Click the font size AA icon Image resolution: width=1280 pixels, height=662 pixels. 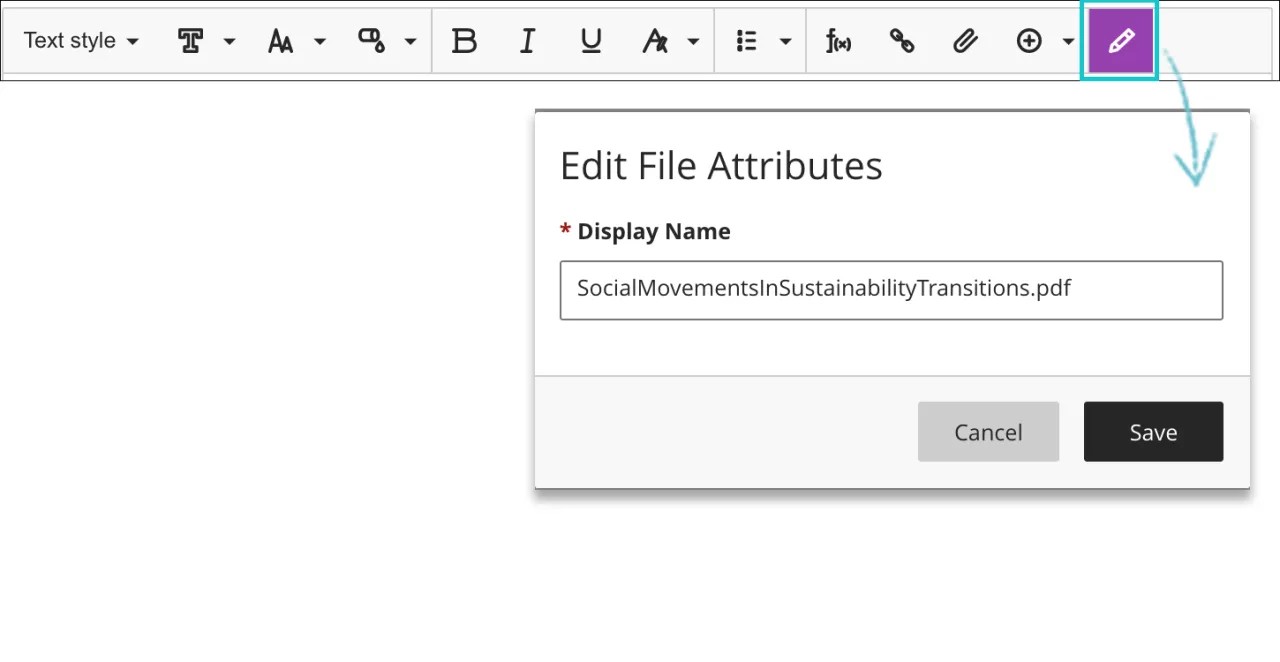pos(281,41)
